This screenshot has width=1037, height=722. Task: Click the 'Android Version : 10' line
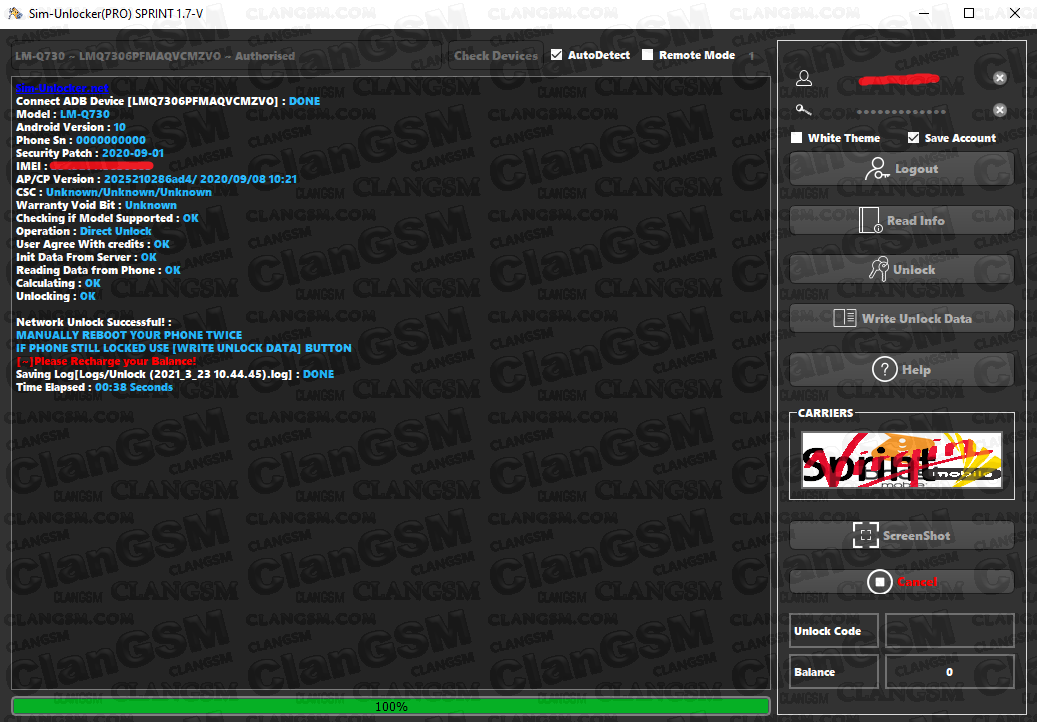point(71,127)
